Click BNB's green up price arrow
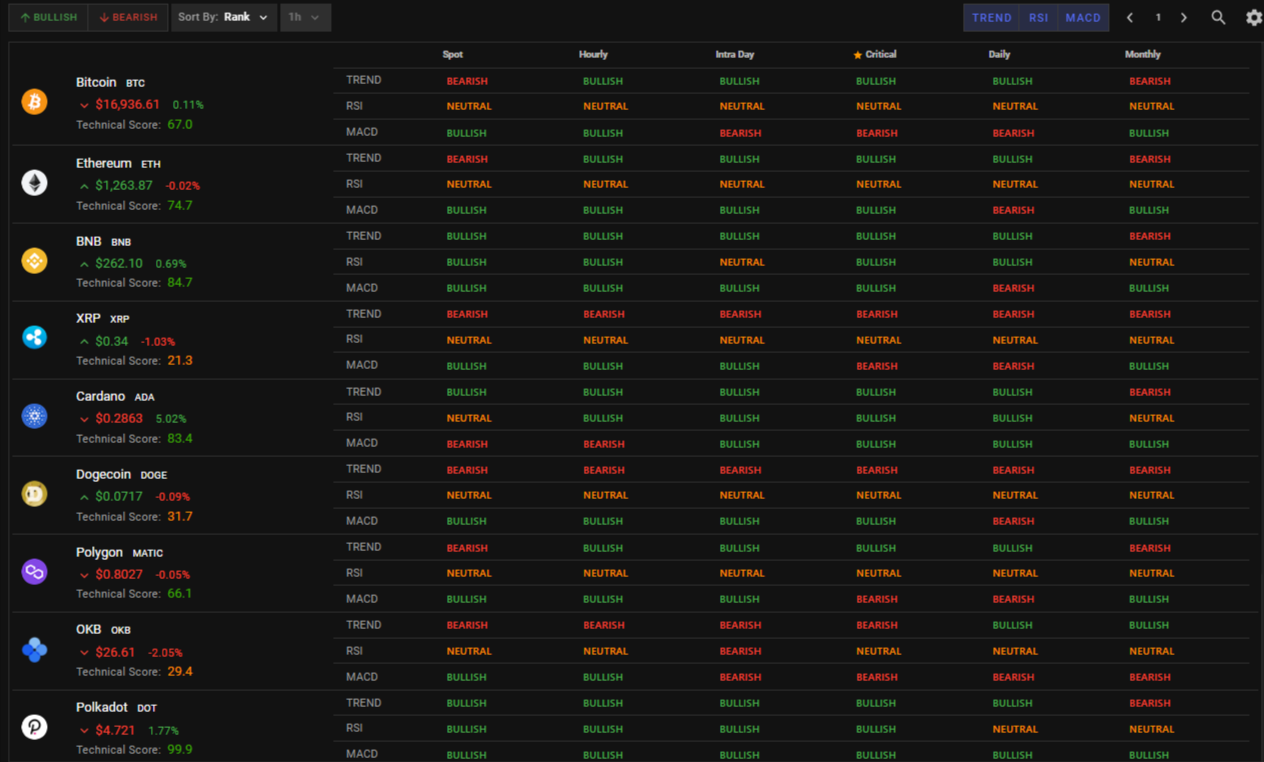 [84, 264]
